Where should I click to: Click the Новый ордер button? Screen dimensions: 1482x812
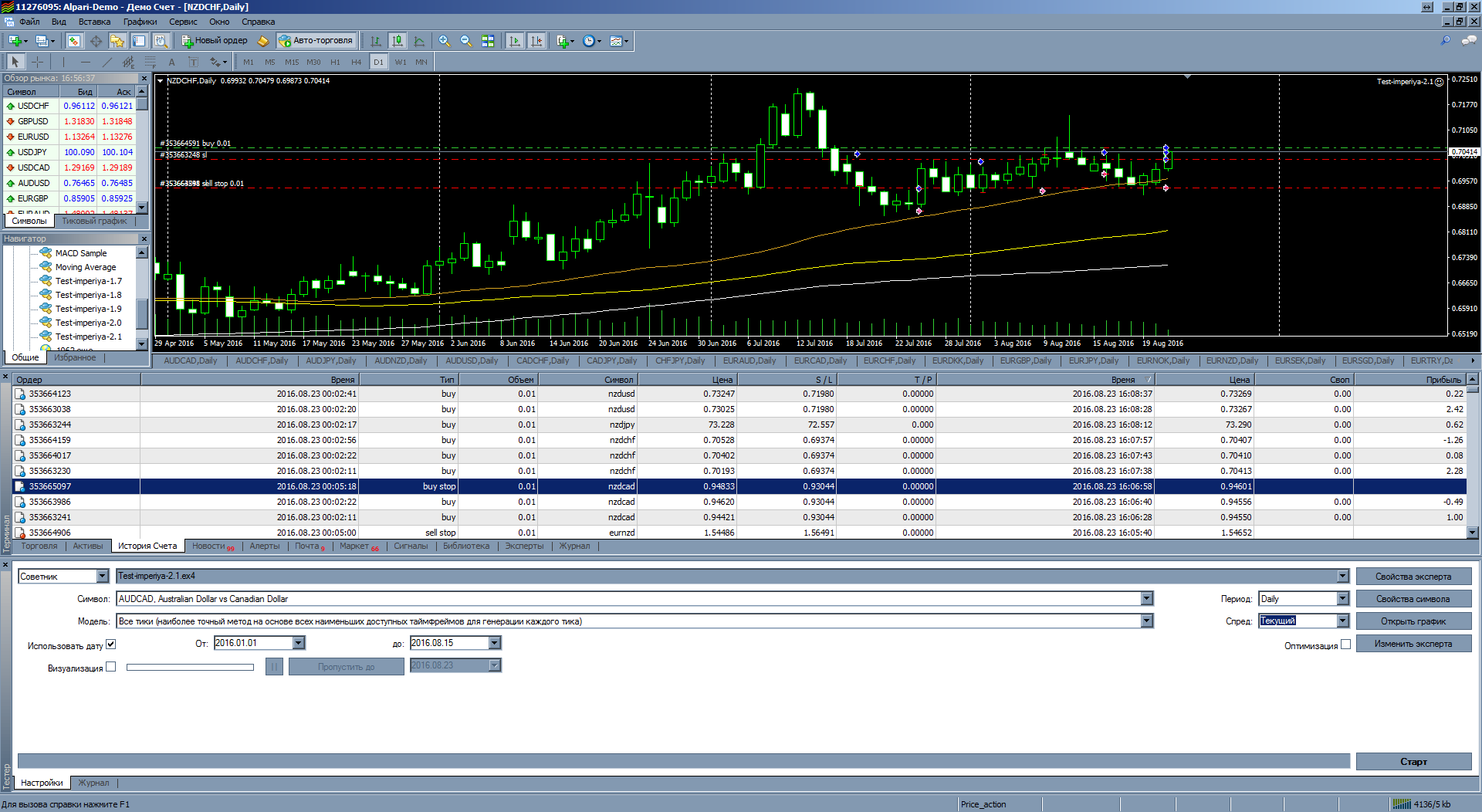(x=215, y=41)
